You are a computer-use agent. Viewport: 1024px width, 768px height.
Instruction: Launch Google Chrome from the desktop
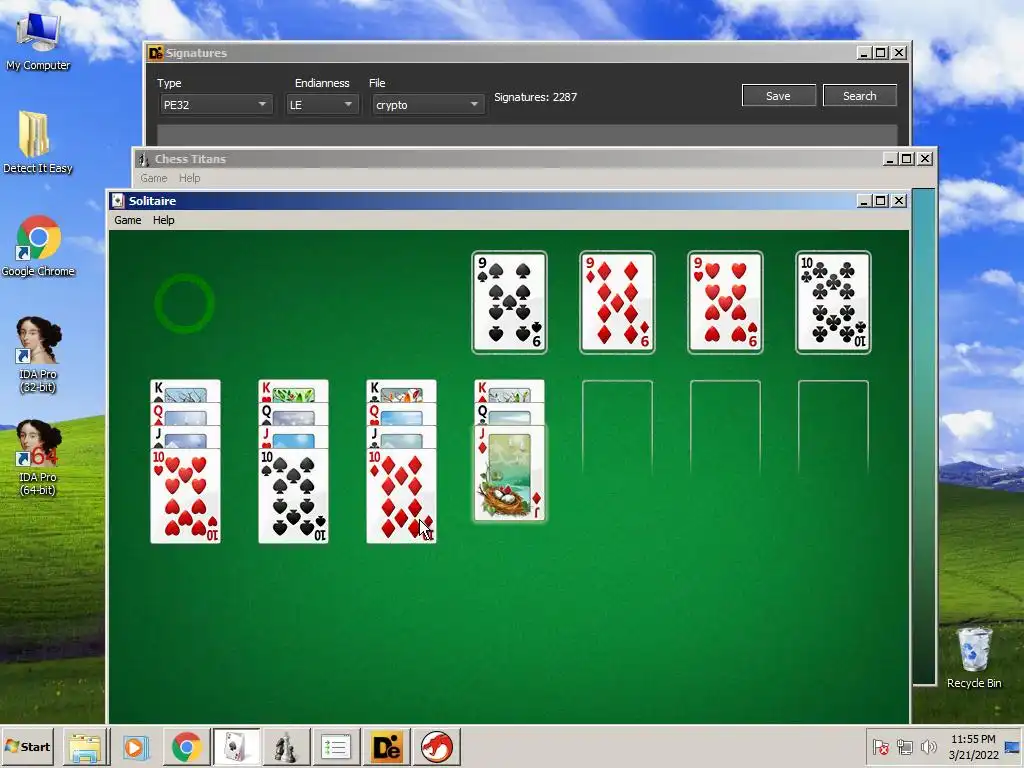pos(38,246)
